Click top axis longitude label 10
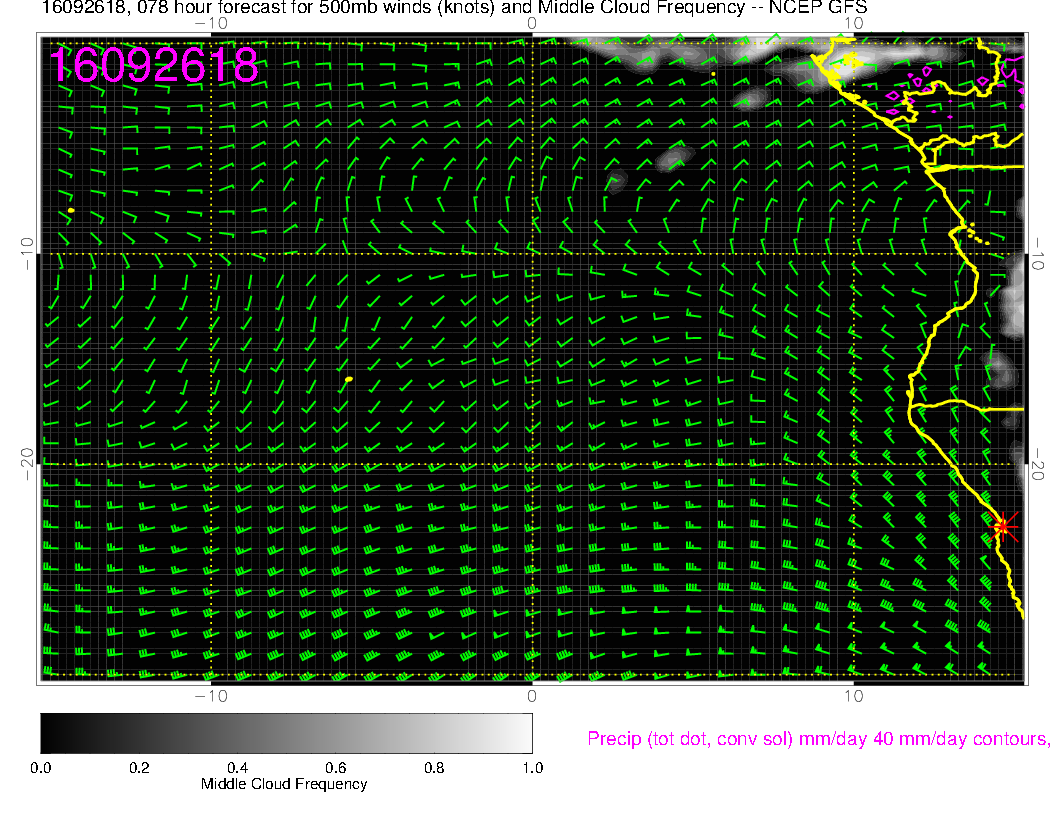Screen dimensions: 1056x816 click(853, 24)
